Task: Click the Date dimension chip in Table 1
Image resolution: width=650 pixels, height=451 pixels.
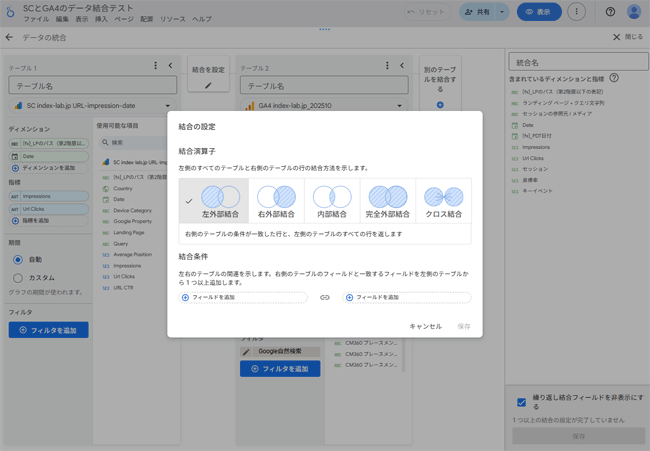Action: pyautogui.click(x=49, y=156)
